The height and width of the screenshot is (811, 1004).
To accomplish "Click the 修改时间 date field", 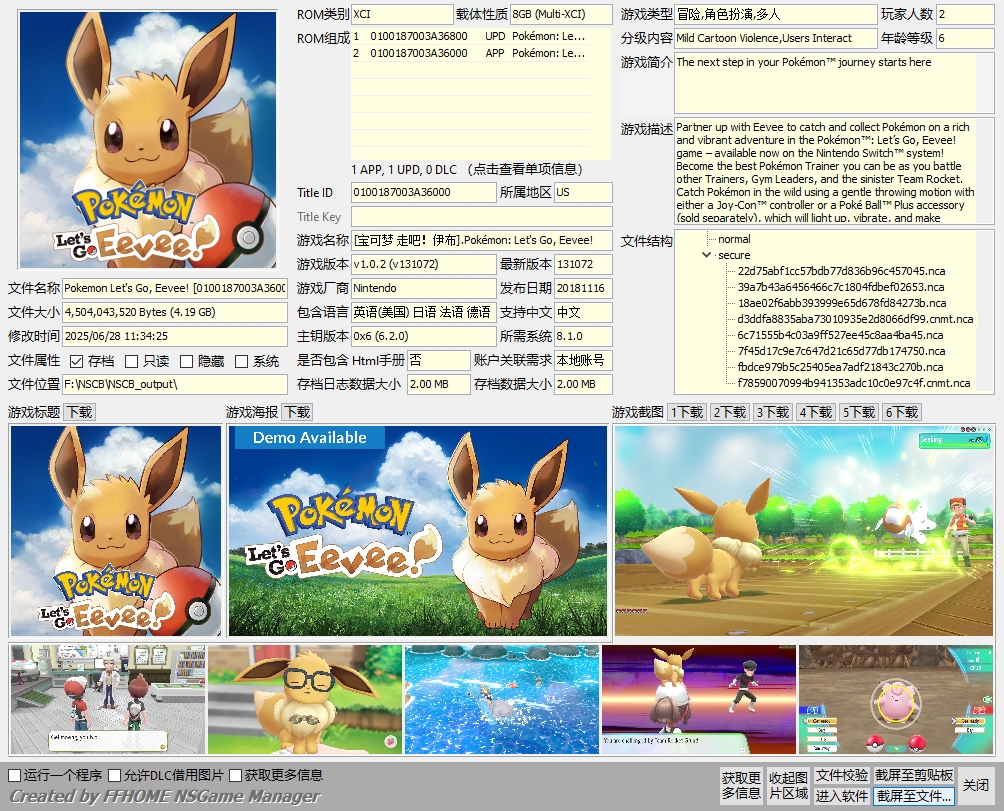I will tap(175, 336).
